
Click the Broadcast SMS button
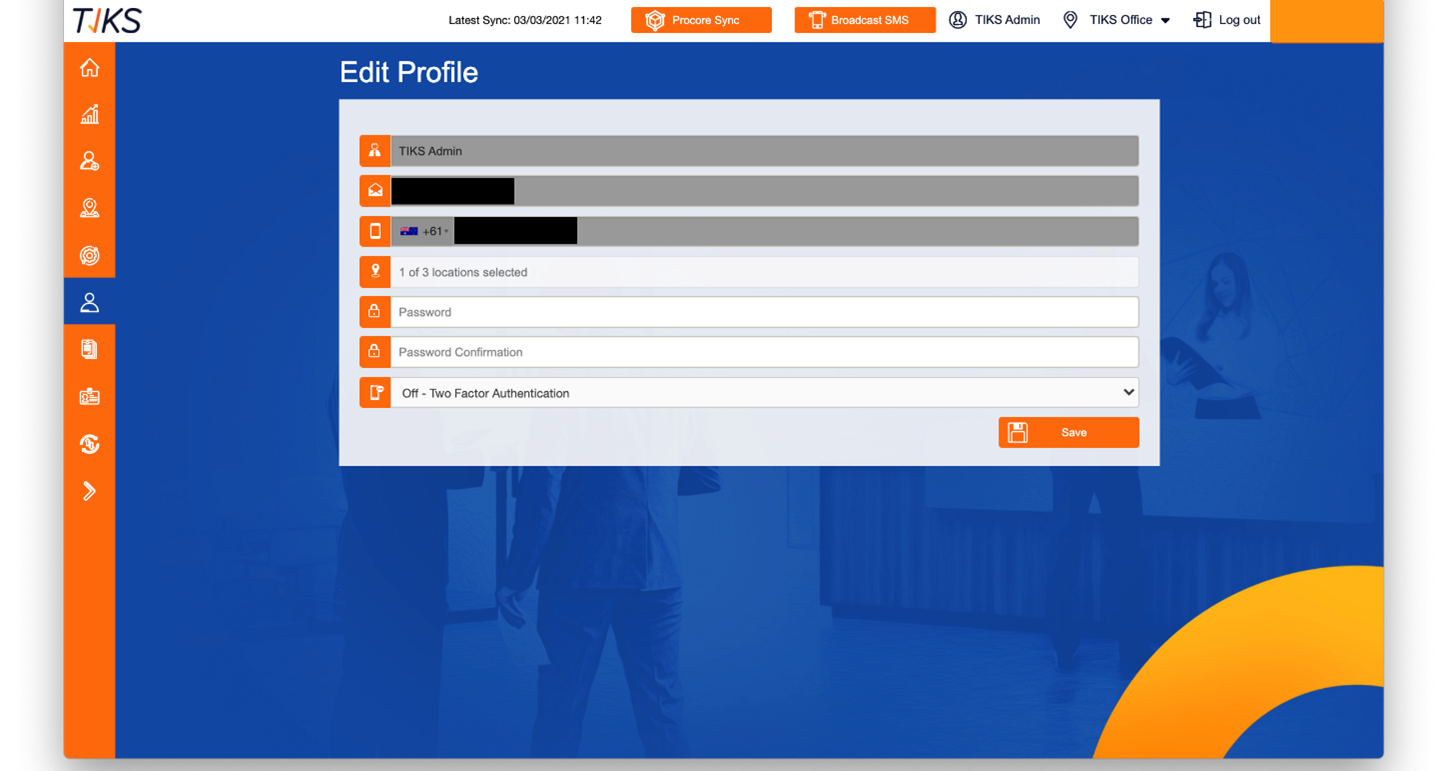[x=864, y=19]
